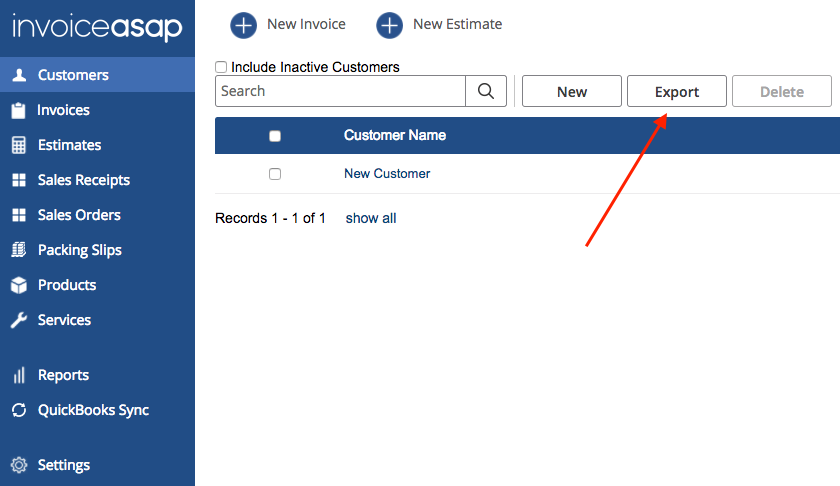Select Packing Slips in the sidebar
This screenshot has width=840, height=486.
click(79, 250)
